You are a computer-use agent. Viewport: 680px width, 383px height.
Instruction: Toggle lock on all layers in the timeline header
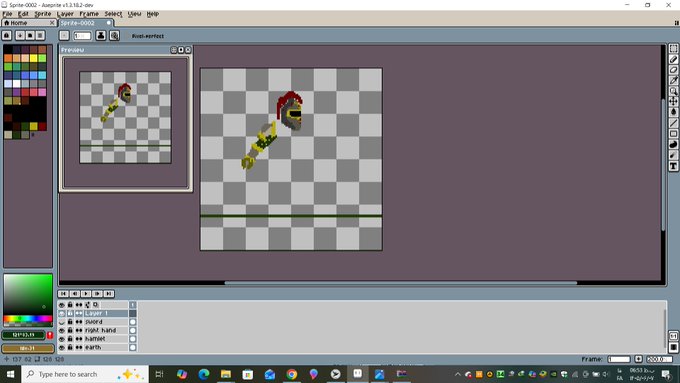pyautogui.click(x=70, y=305)
